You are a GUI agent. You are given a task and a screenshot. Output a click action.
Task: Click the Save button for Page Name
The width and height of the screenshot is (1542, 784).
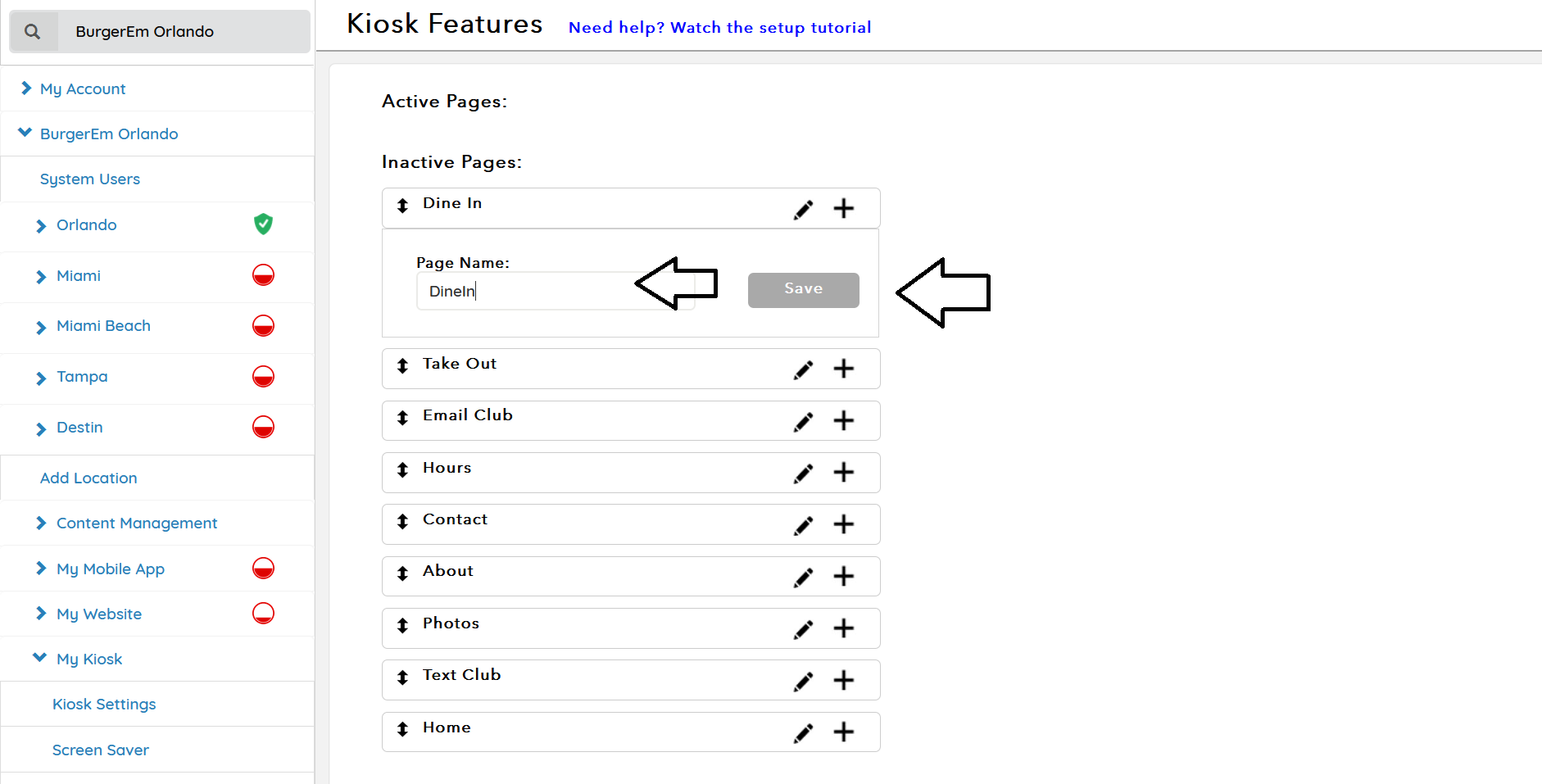pos(803,290)
